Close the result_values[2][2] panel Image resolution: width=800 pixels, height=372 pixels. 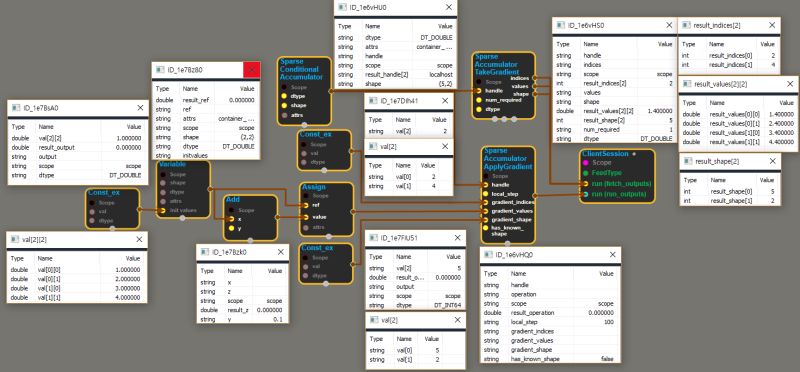[789, 84]
